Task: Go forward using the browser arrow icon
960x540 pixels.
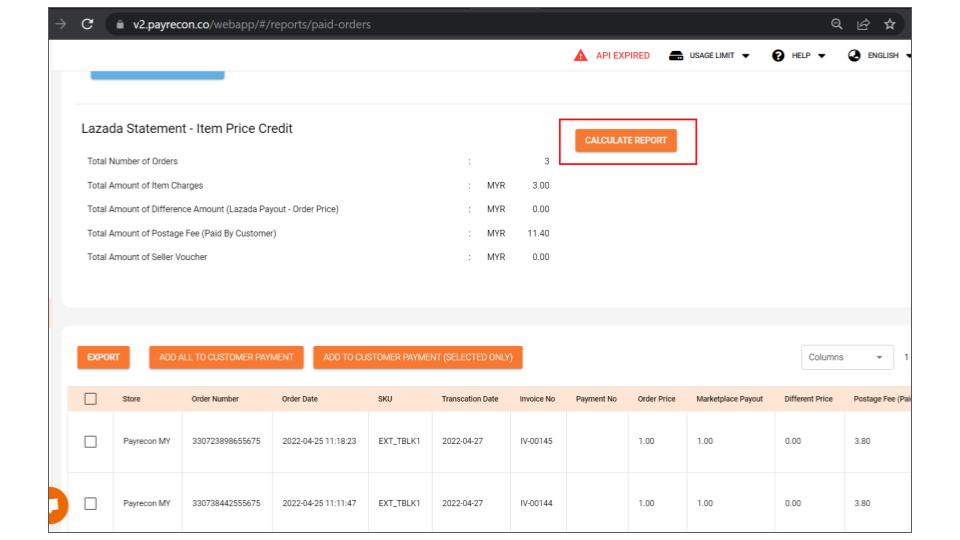Action: click(x=61, y=24)
